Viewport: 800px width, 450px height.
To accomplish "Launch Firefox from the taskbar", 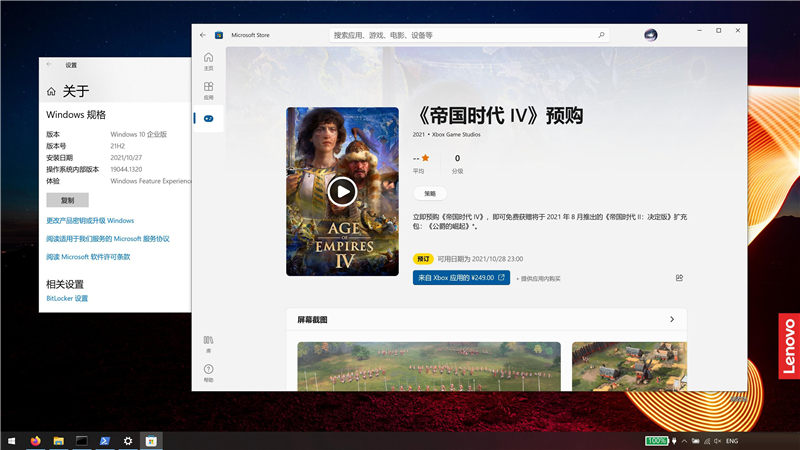I will [36, 440].
